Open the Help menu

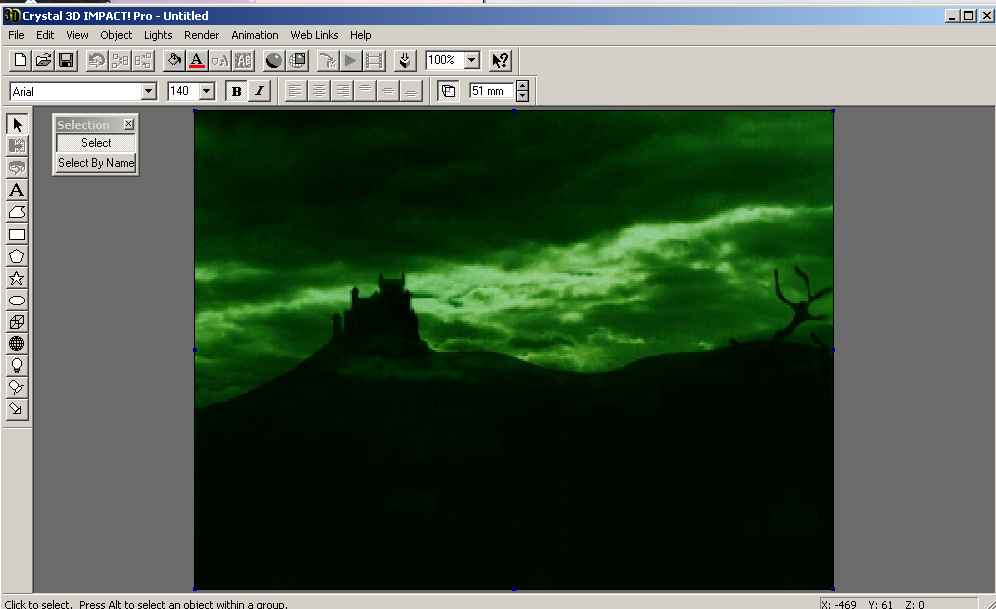coord(360,35)
